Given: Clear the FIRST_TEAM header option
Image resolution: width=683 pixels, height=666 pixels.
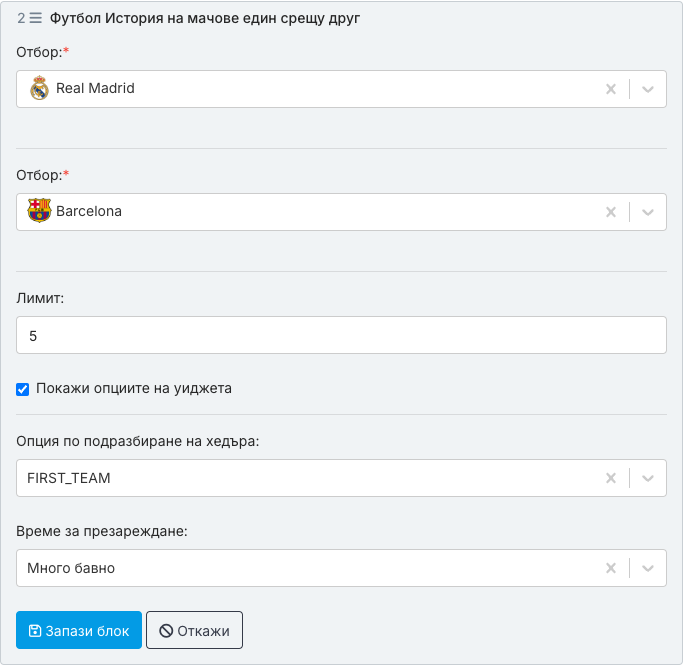Looking at the screenshot, I should click(611, 478).
